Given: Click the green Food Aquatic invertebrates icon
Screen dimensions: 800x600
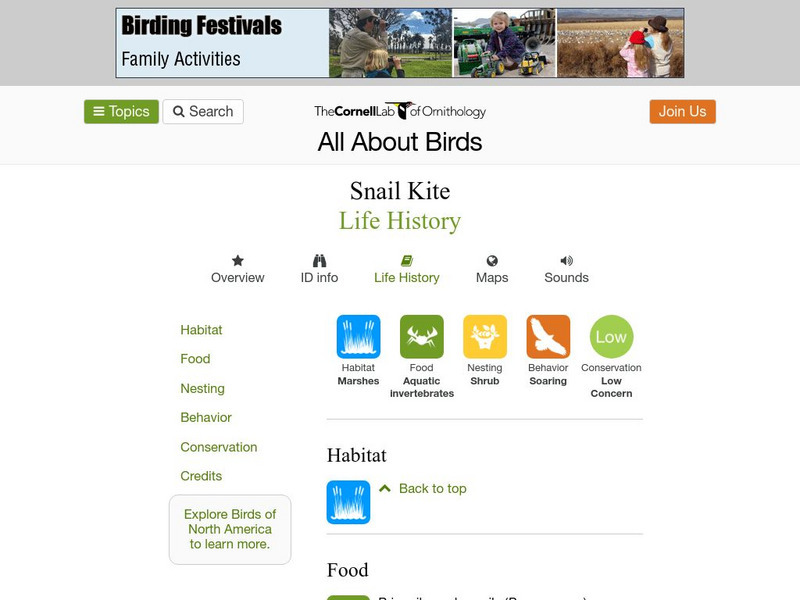Looking at the screenshot, I should [x=422, y=337].
